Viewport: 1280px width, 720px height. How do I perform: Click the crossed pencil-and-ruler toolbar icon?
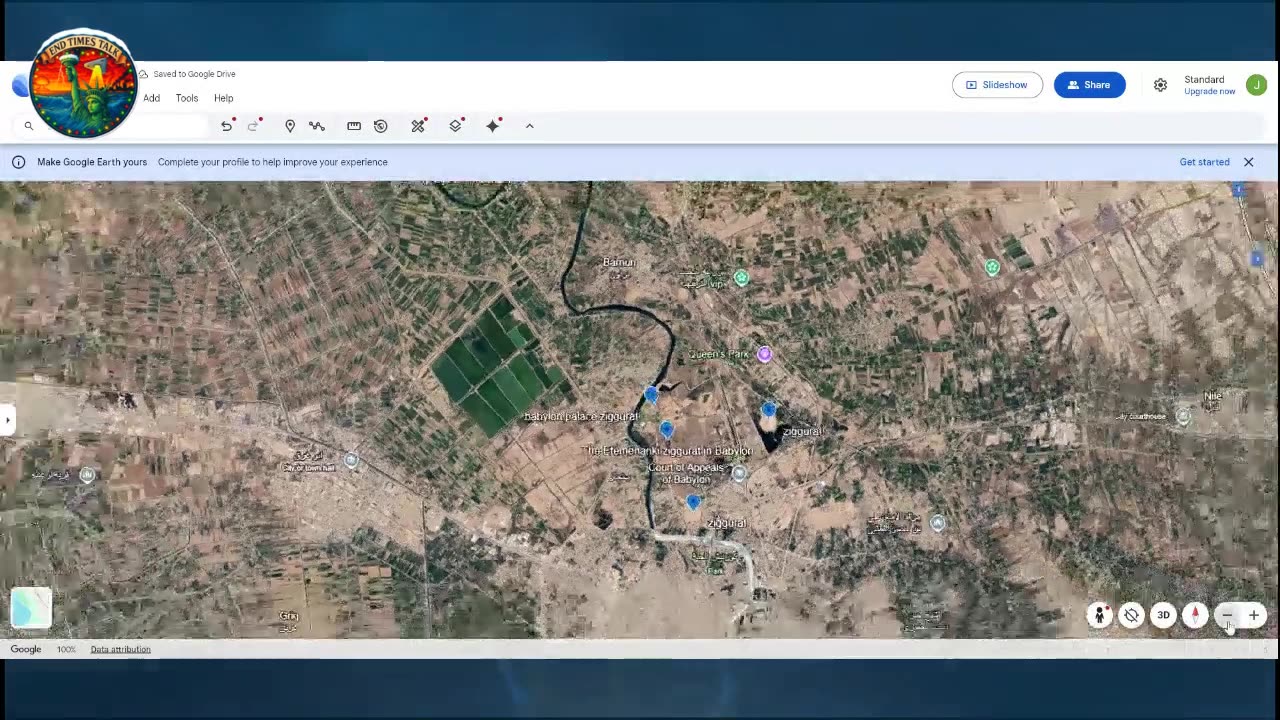[x=418, y=126]
